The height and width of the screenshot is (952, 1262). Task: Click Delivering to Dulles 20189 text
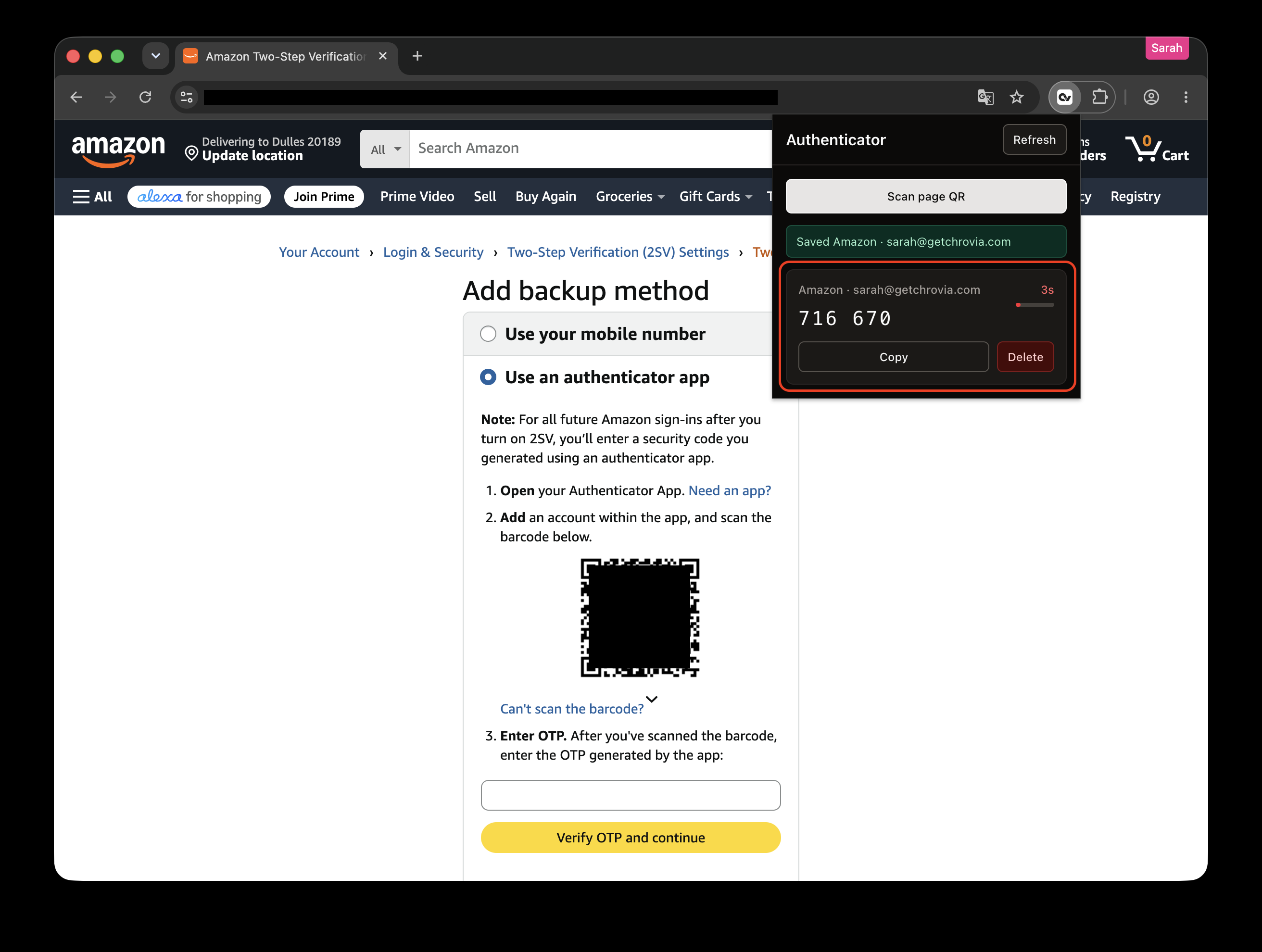(x=272, y=141)
